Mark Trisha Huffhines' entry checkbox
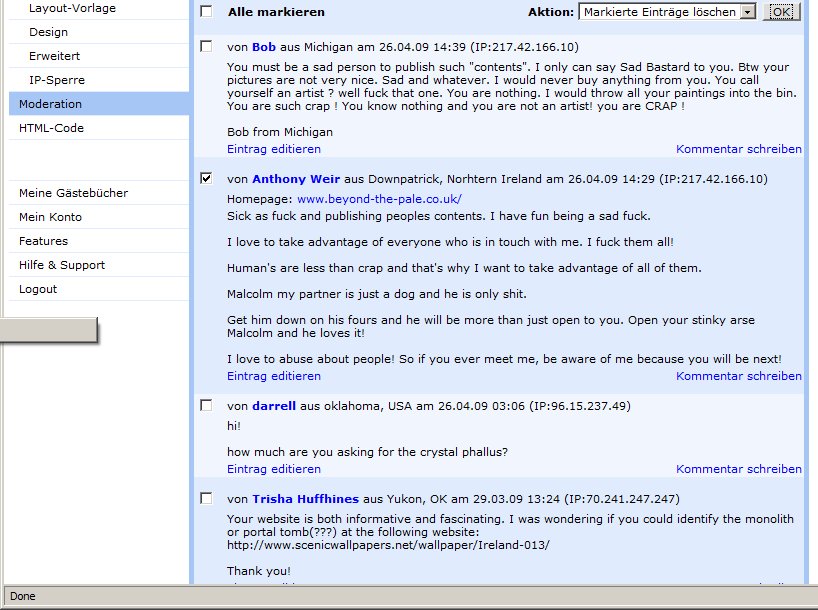Screen dimensions: 818x610 [206, 498]
